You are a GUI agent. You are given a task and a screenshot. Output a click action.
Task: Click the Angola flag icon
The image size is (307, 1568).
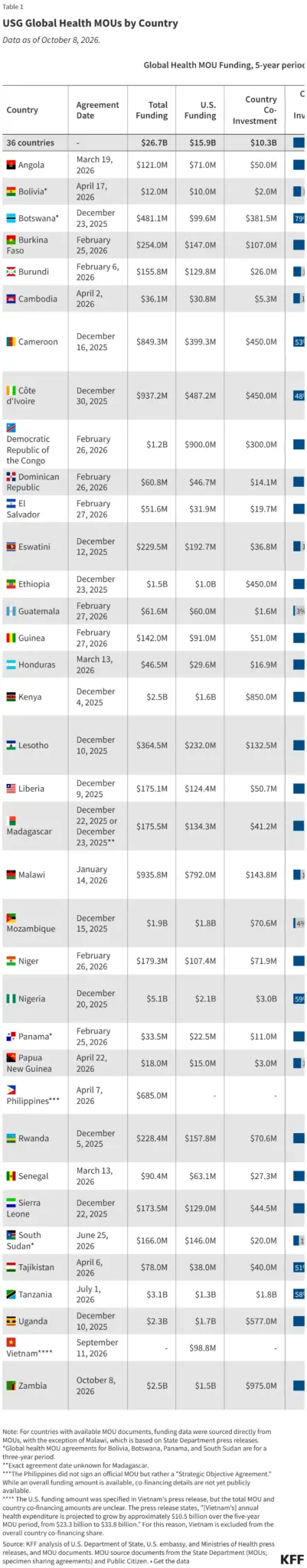pos(11,165)
